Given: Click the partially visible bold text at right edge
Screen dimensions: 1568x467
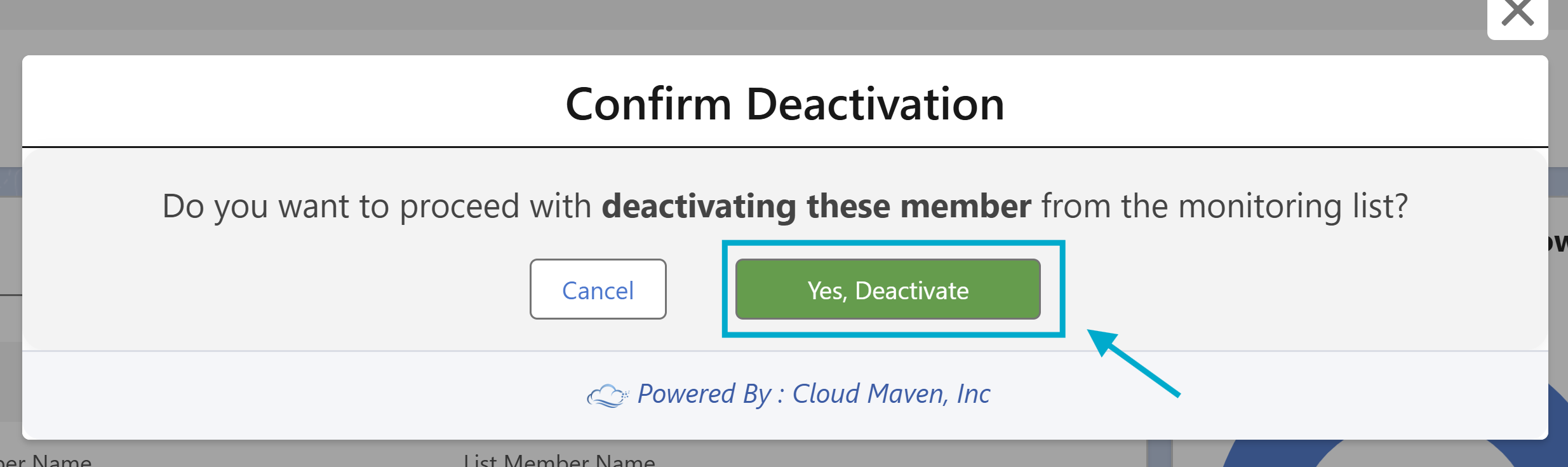Looking at the screenshot, I should [1558, 242].
